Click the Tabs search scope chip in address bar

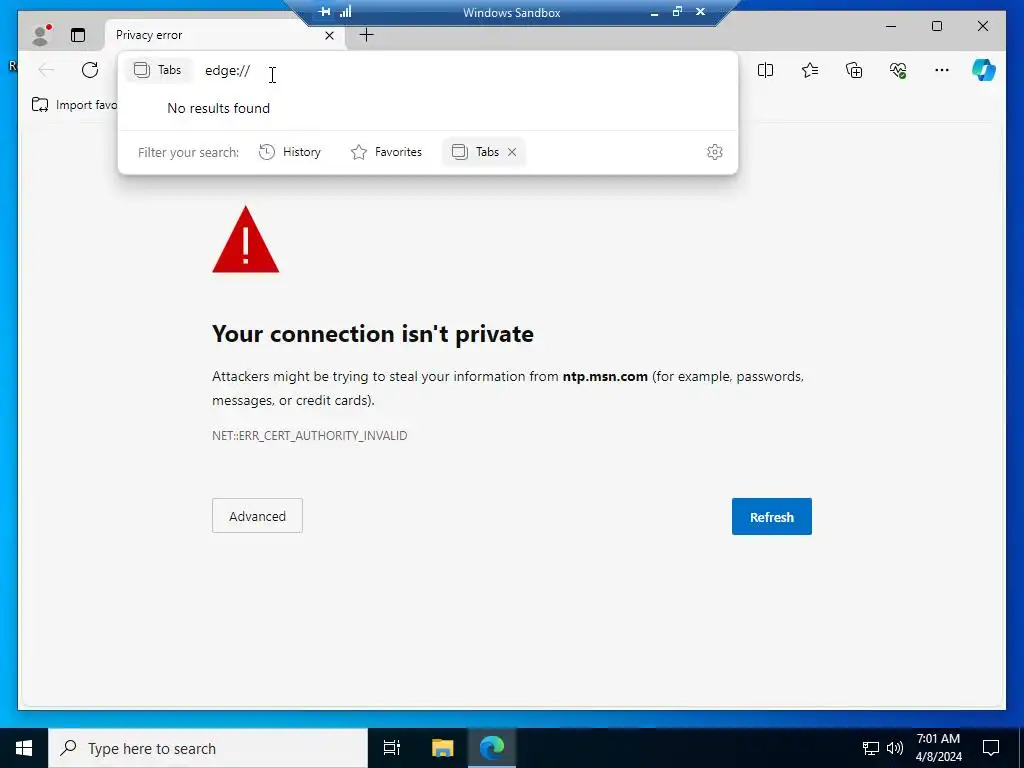(158, 70)
